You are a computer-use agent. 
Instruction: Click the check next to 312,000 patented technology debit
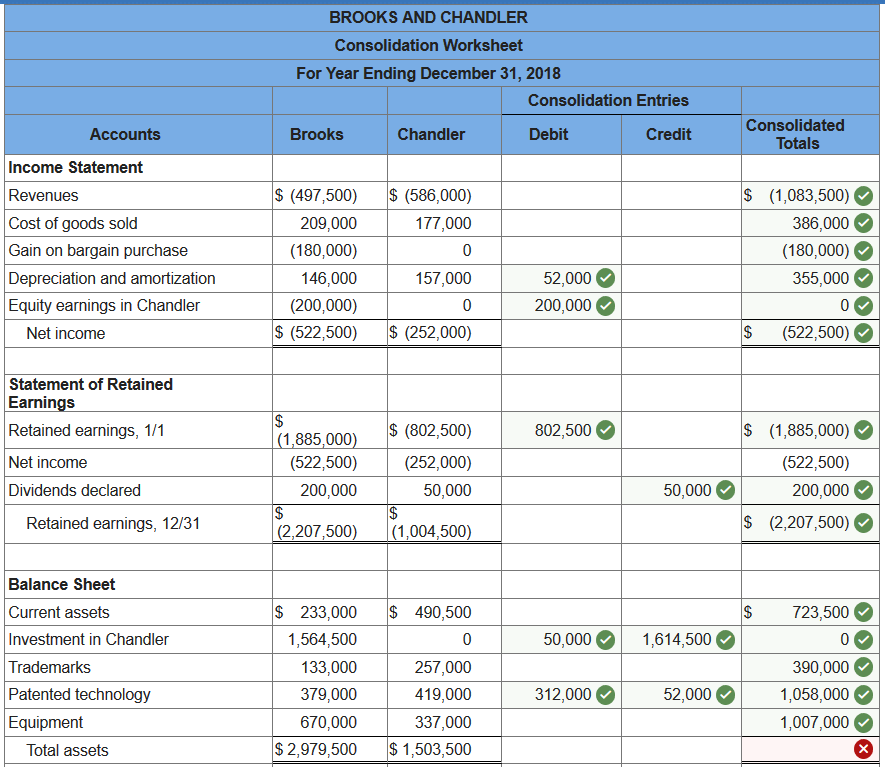[x=606, y=695]
